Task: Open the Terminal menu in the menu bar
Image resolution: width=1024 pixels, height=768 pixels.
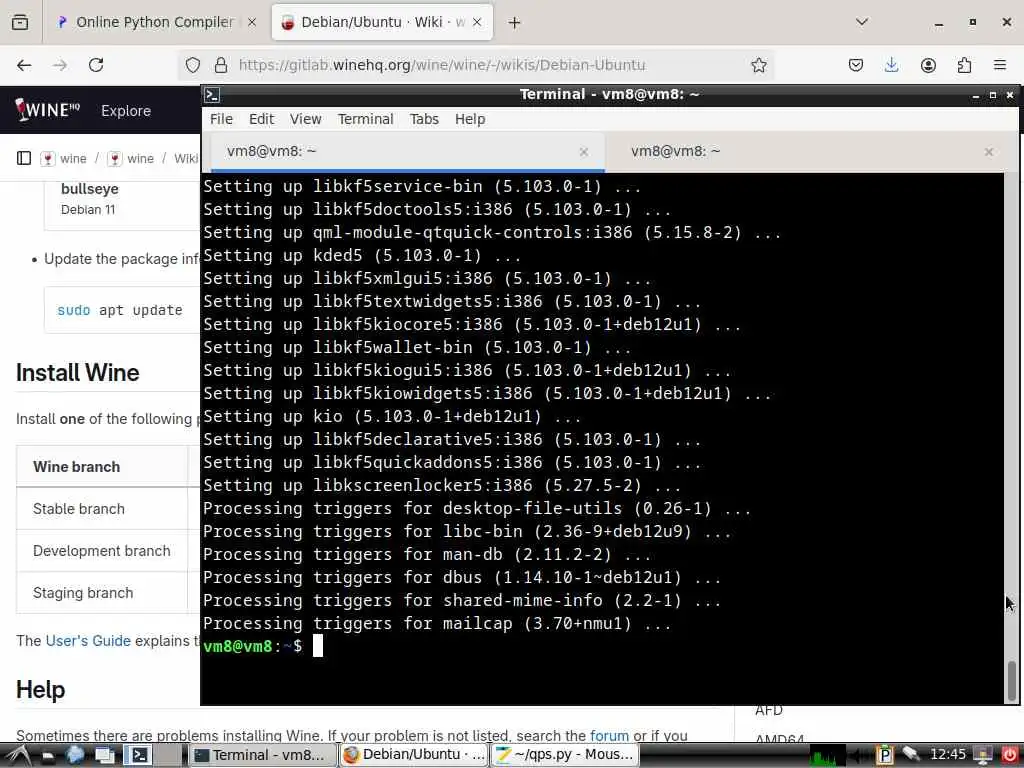Action: coord(366,119)
